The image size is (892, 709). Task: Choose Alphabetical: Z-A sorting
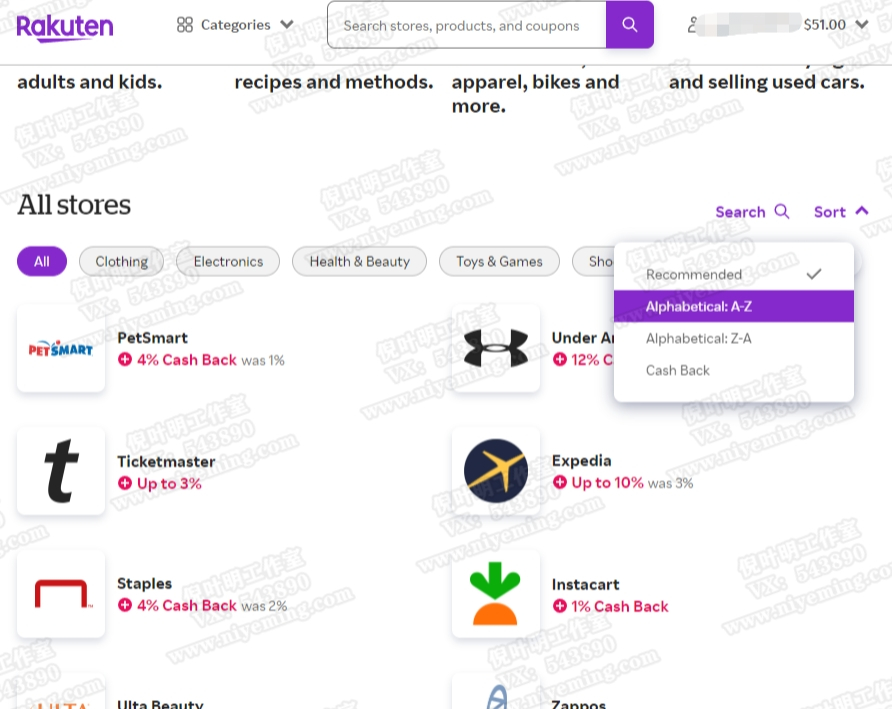(x=699, y=338)
